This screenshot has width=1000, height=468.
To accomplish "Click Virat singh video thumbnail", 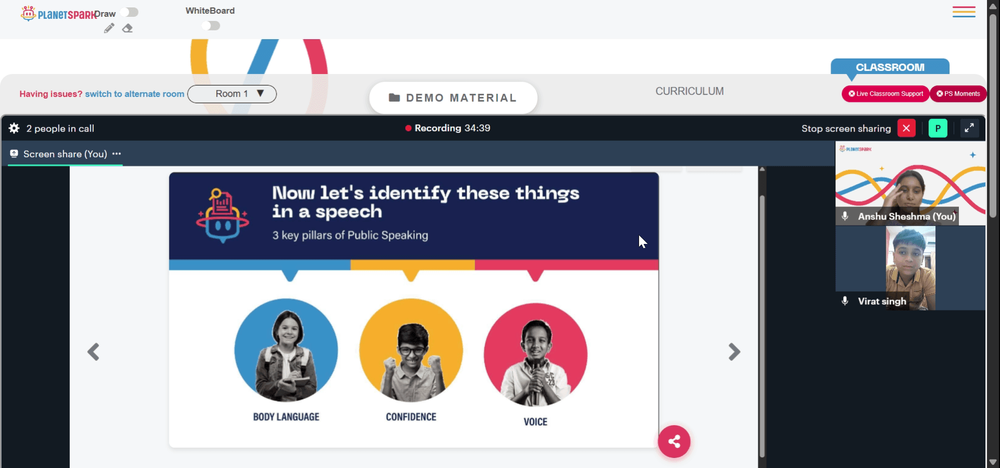I will click(x=910, y=268).
